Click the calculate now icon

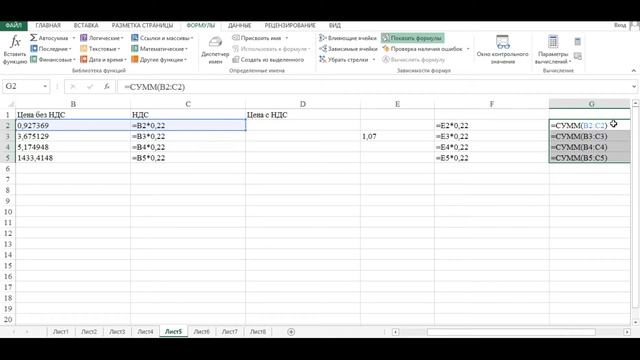coord(577,41)
